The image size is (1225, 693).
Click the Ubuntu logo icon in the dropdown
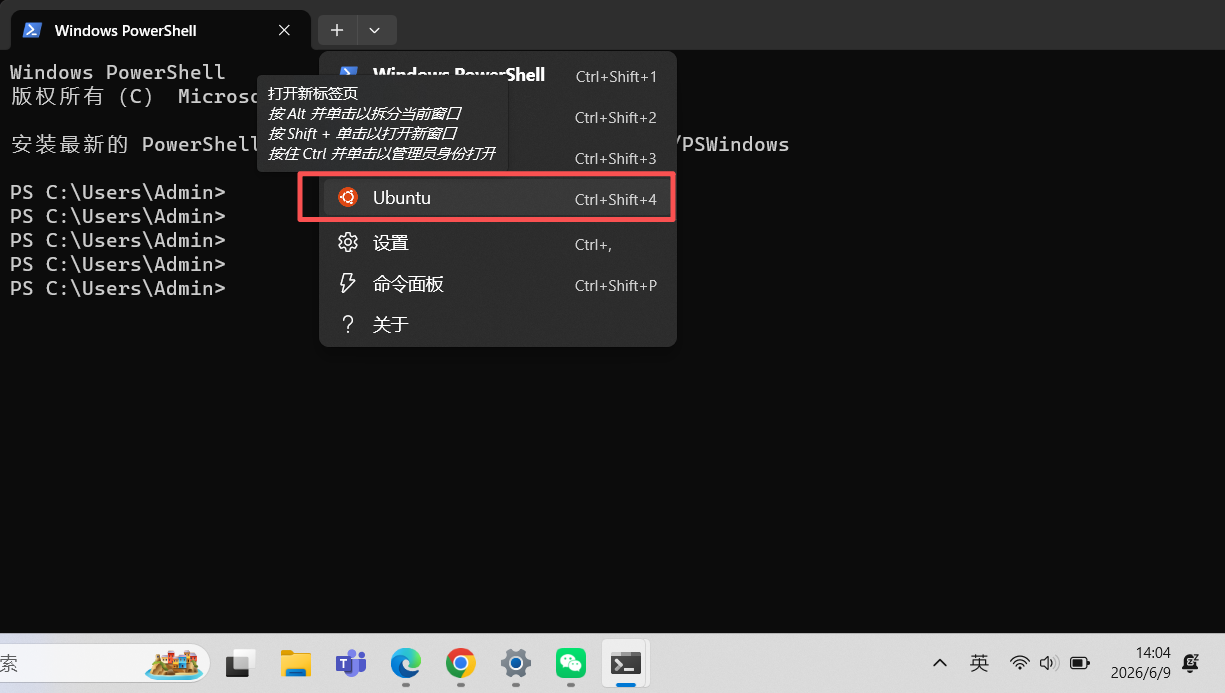pyautogui.click(x=348, y=197)
